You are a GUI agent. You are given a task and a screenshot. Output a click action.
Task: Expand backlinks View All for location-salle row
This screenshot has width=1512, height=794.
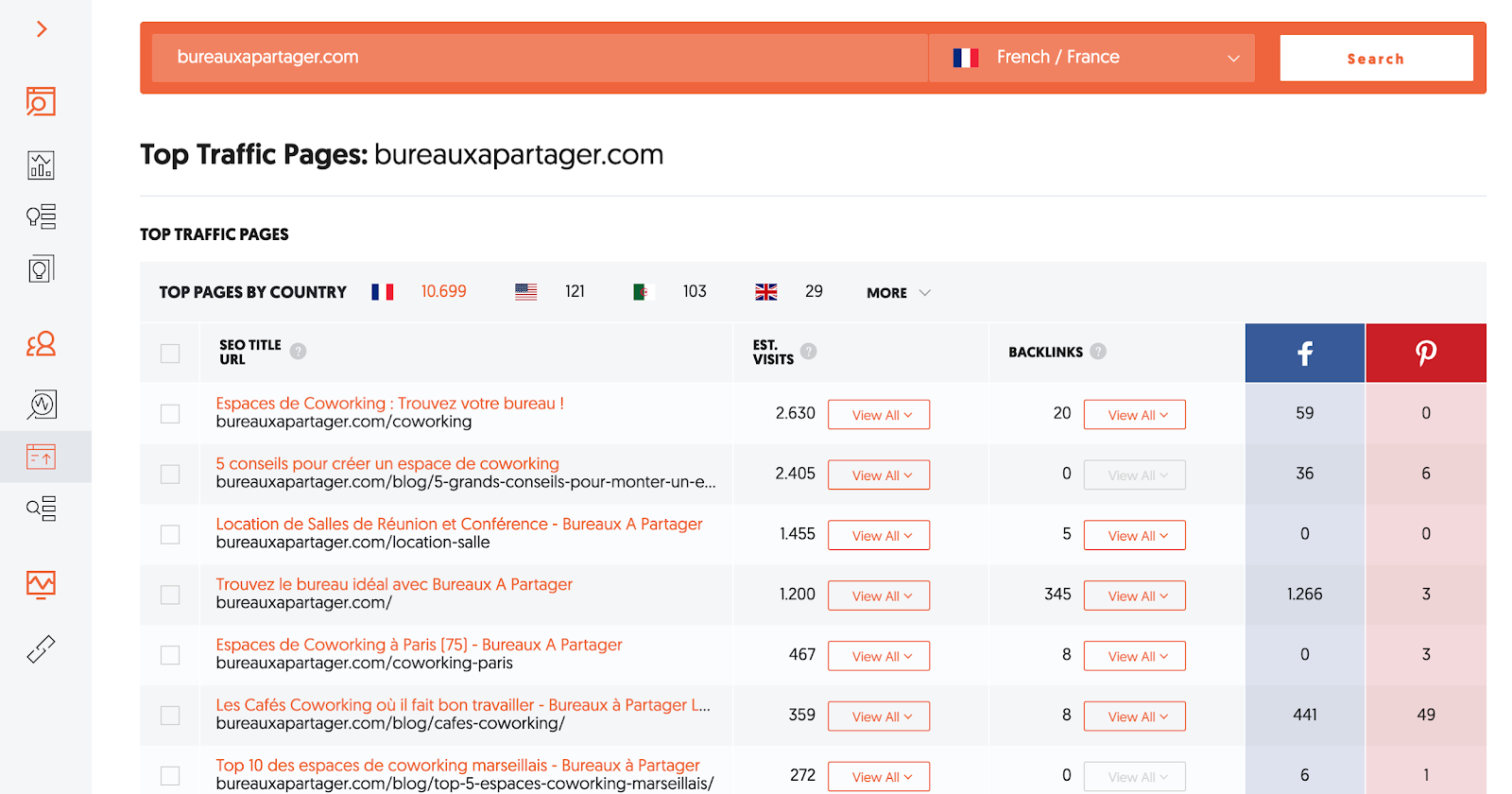point(1135,536)
